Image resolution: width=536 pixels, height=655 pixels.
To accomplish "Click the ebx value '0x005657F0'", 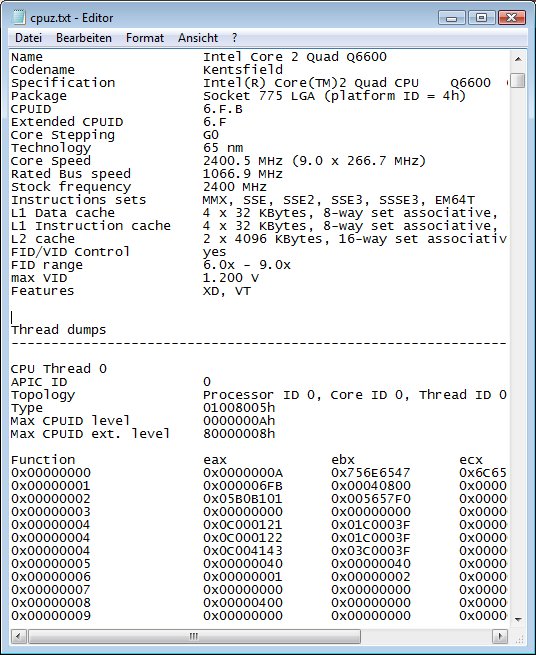I will click(x=371, y=499).
